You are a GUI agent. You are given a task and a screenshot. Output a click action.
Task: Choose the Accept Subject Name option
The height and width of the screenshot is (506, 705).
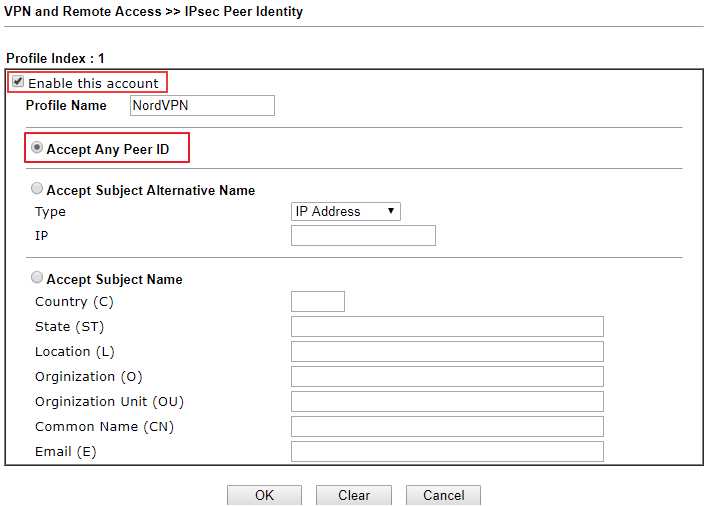coord(38,278)
